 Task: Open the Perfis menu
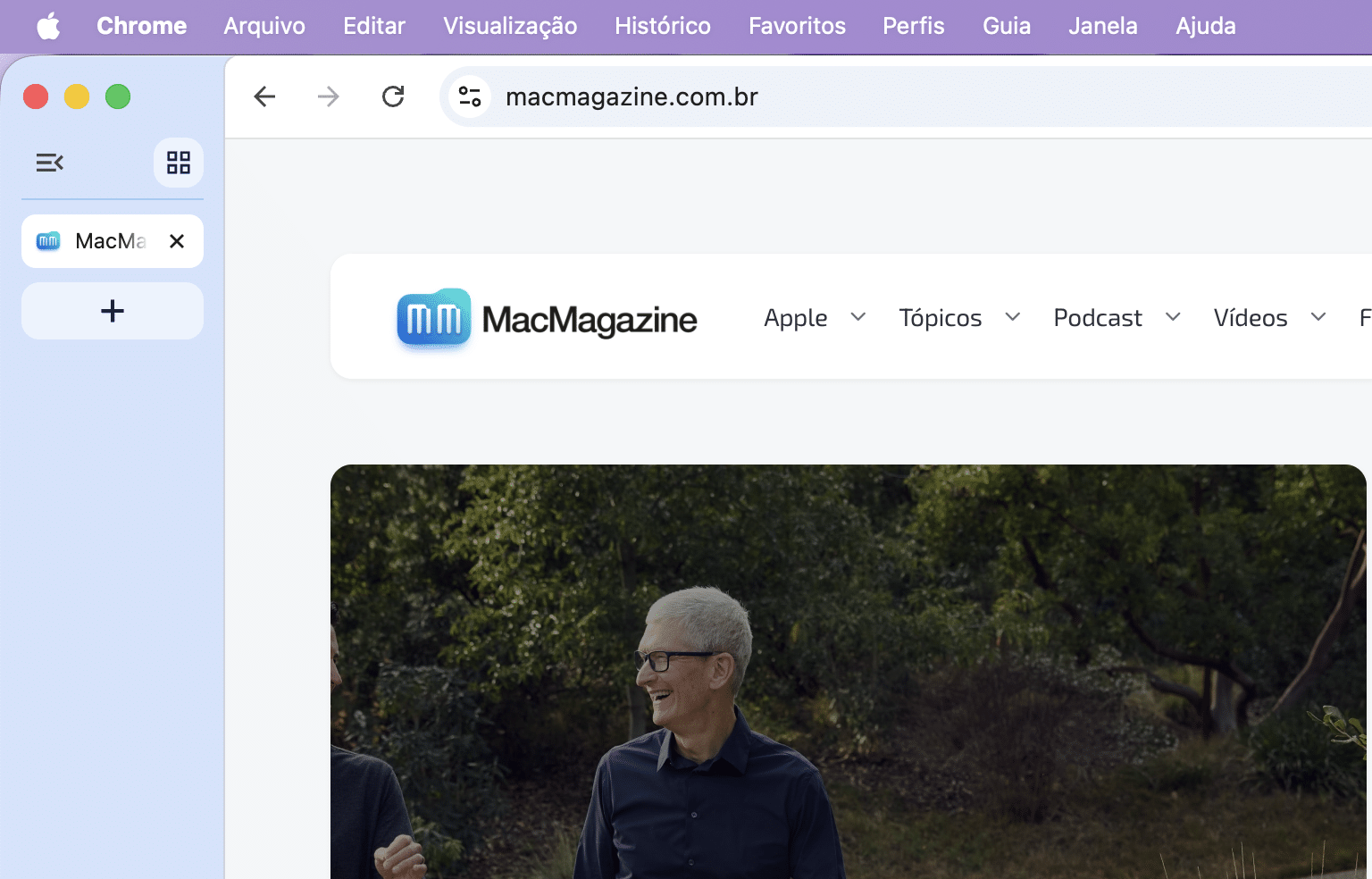pyautogui.click(x=914, y=26)
